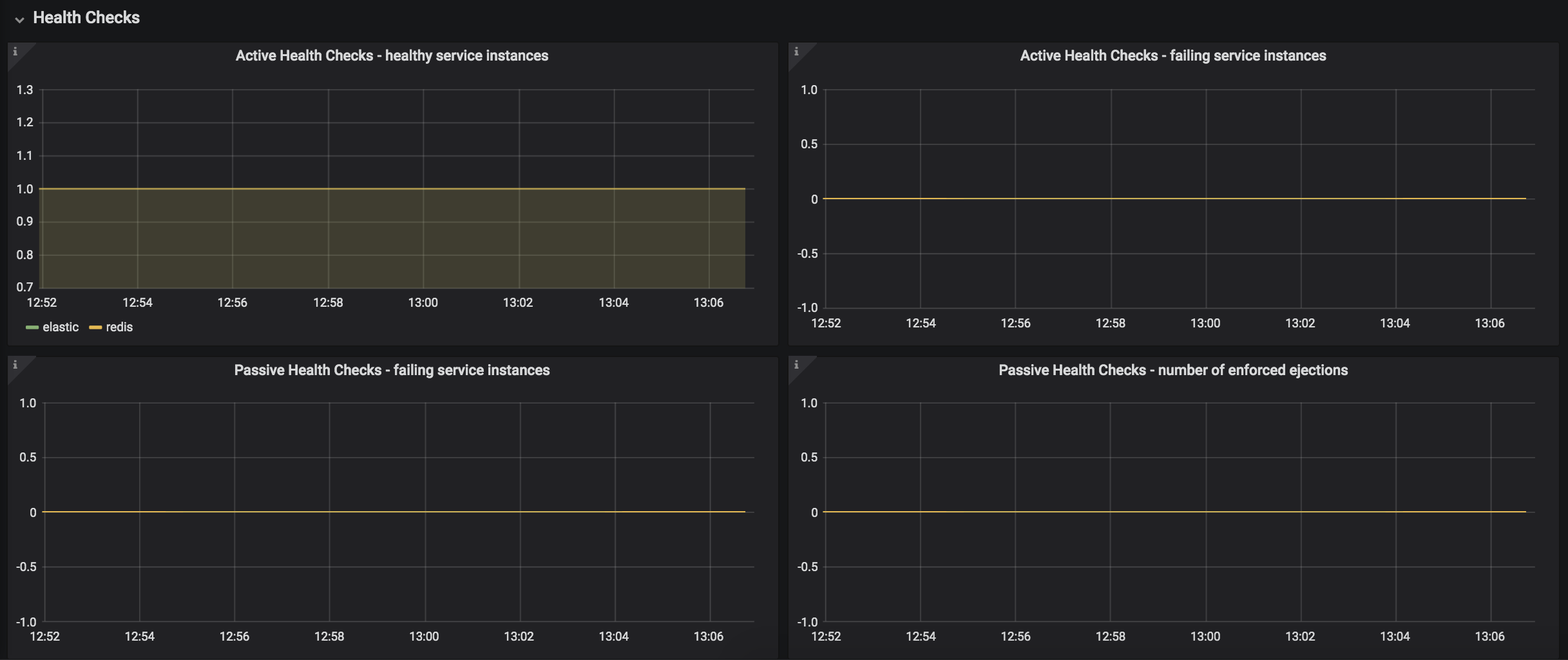Click the info icon on Passive Health Checks failing panel
Image resolution: width=1568 pixels, height=660 pixels.
15,365
